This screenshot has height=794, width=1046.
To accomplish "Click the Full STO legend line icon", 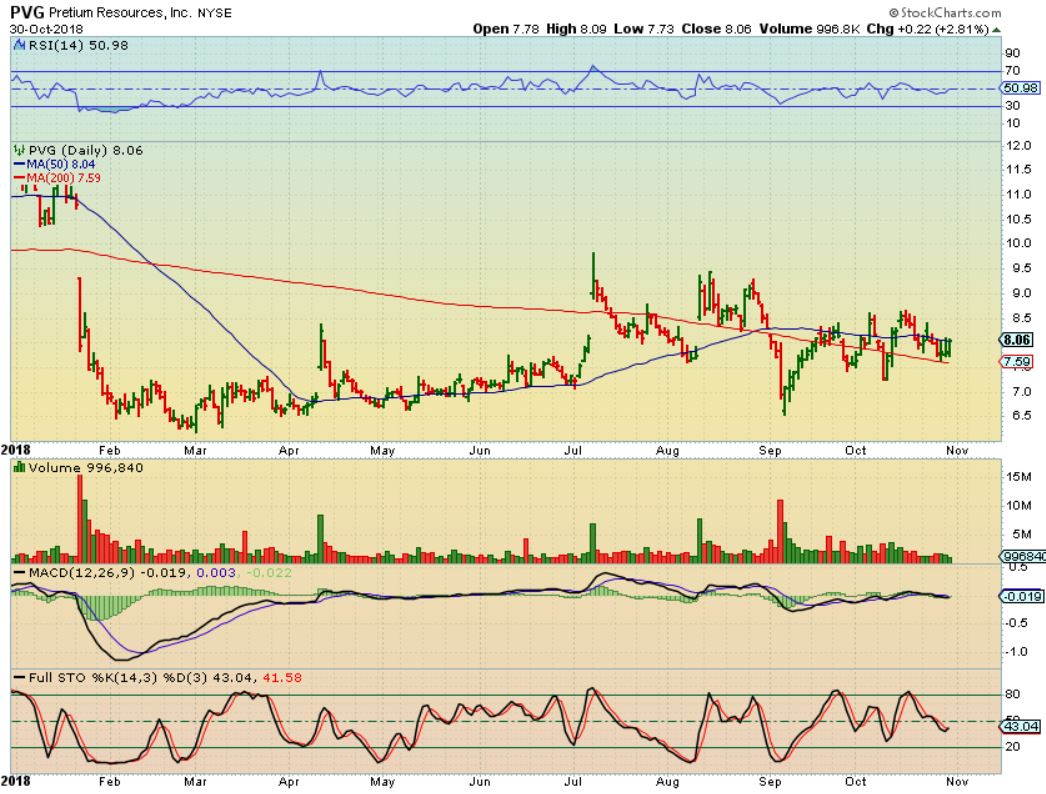I will [x=18, y=678].
